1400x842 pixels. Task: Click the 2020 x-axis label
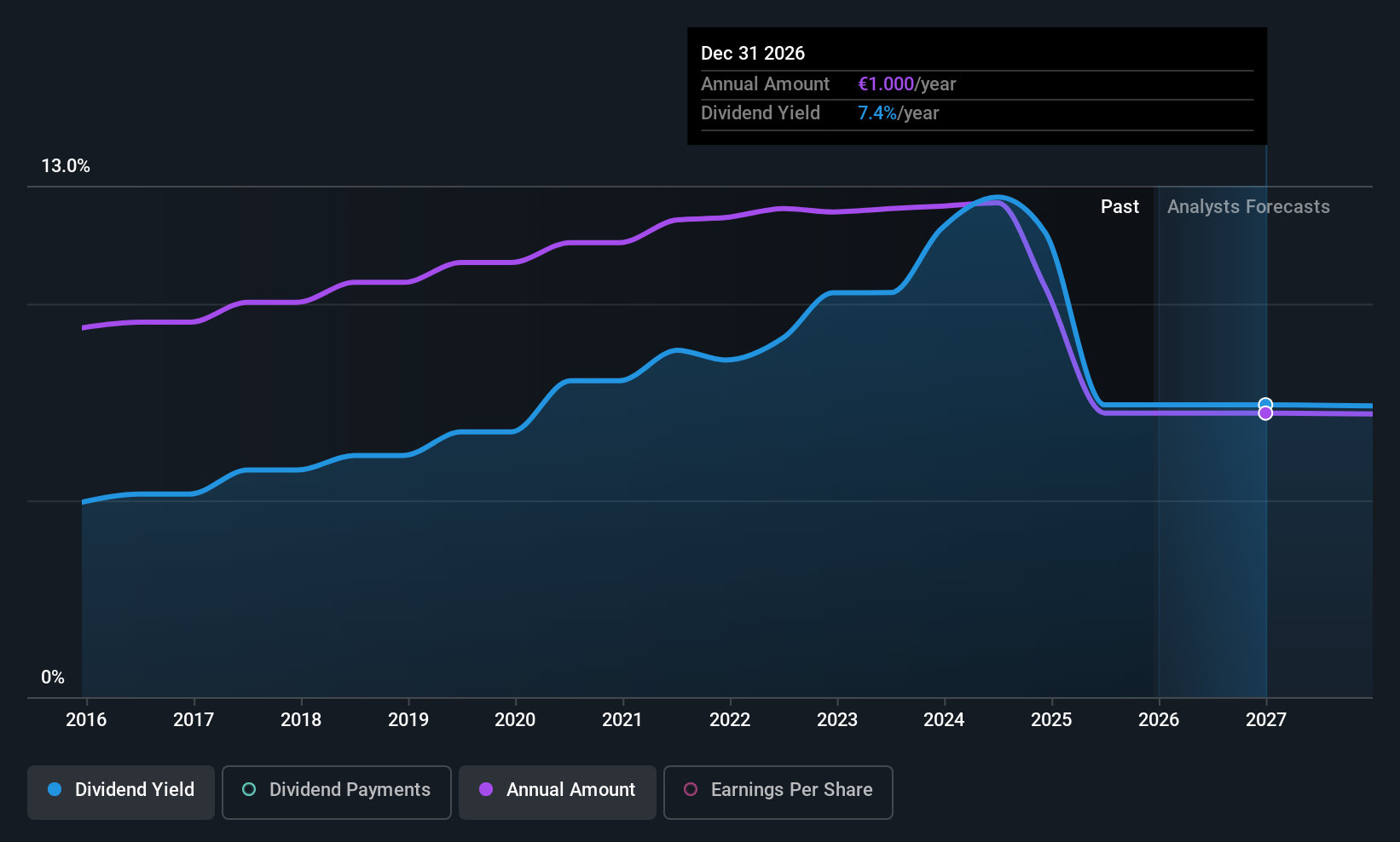[515, 720]
